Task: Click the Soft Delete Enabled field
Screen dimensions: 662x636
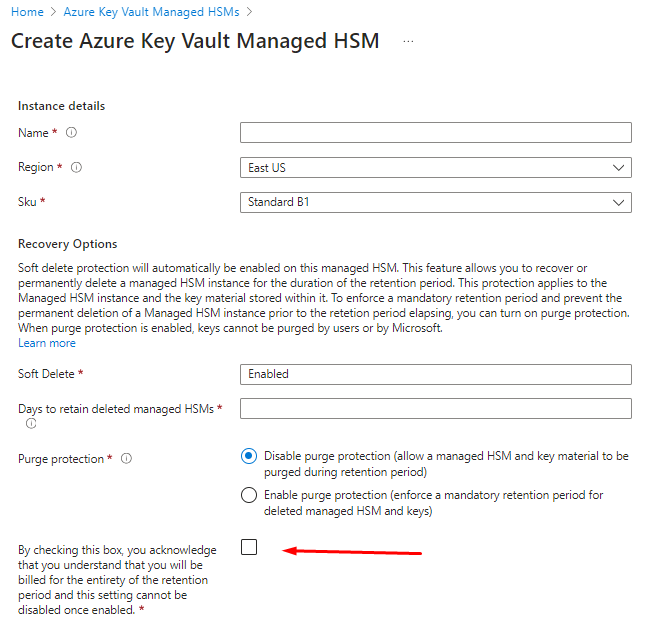Action: tap(435, 374)
